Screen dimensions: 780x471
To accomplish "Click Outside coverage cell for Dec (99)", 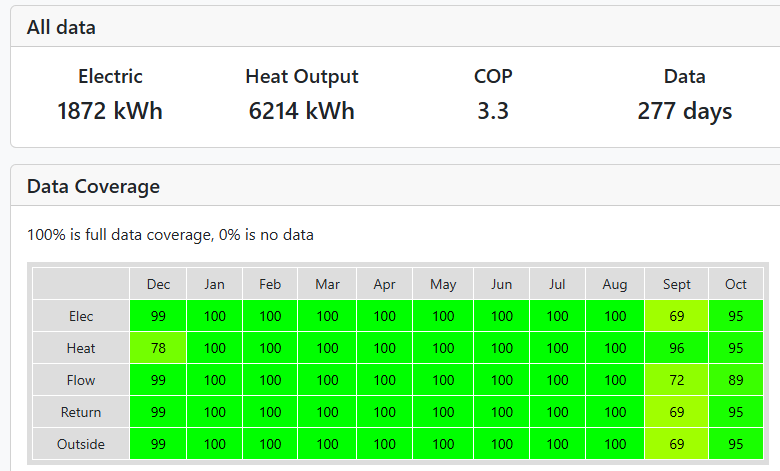I will [158, 444].
